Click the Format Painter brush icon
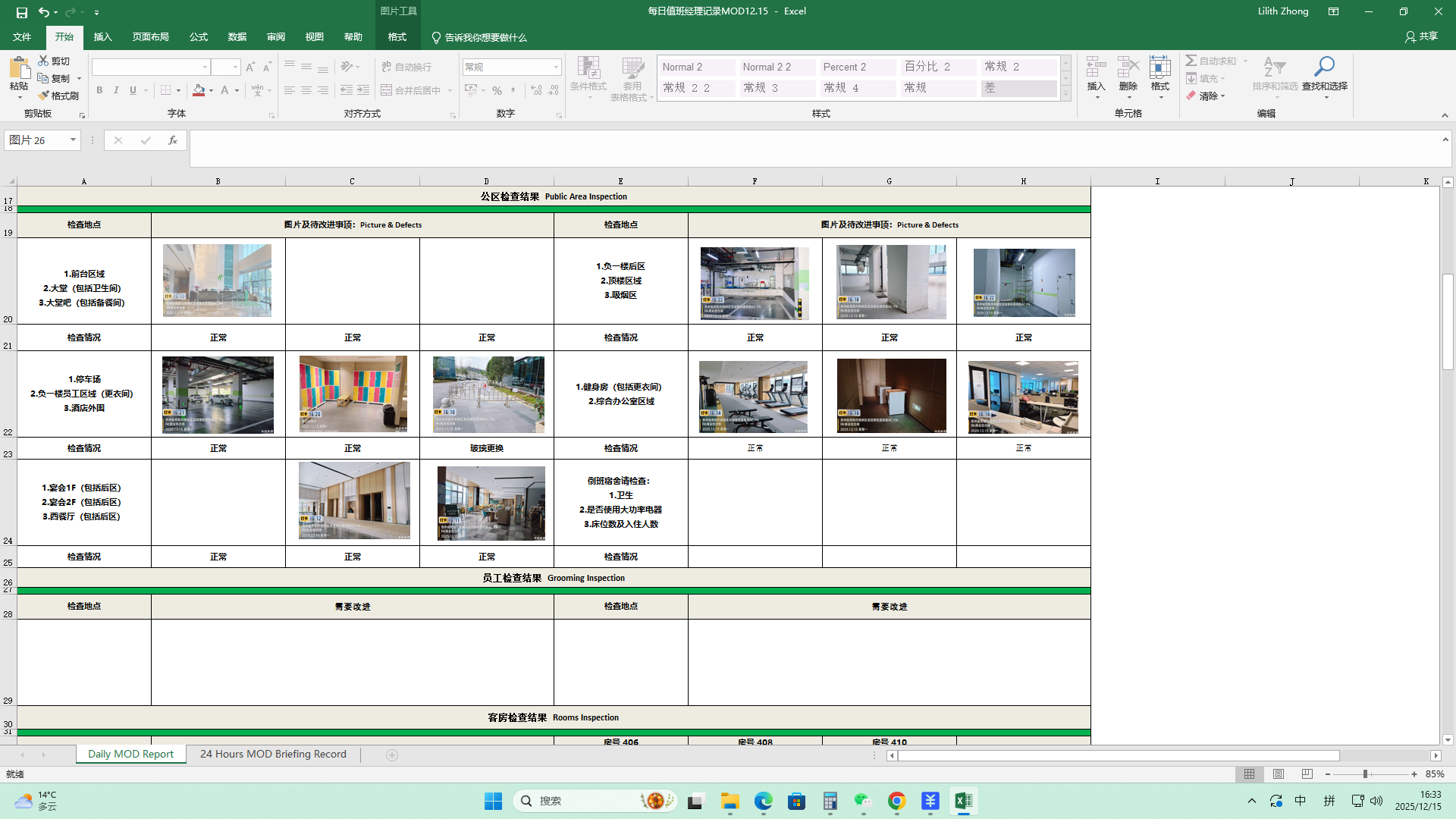1456x819 pixels. tap(44, 96)
